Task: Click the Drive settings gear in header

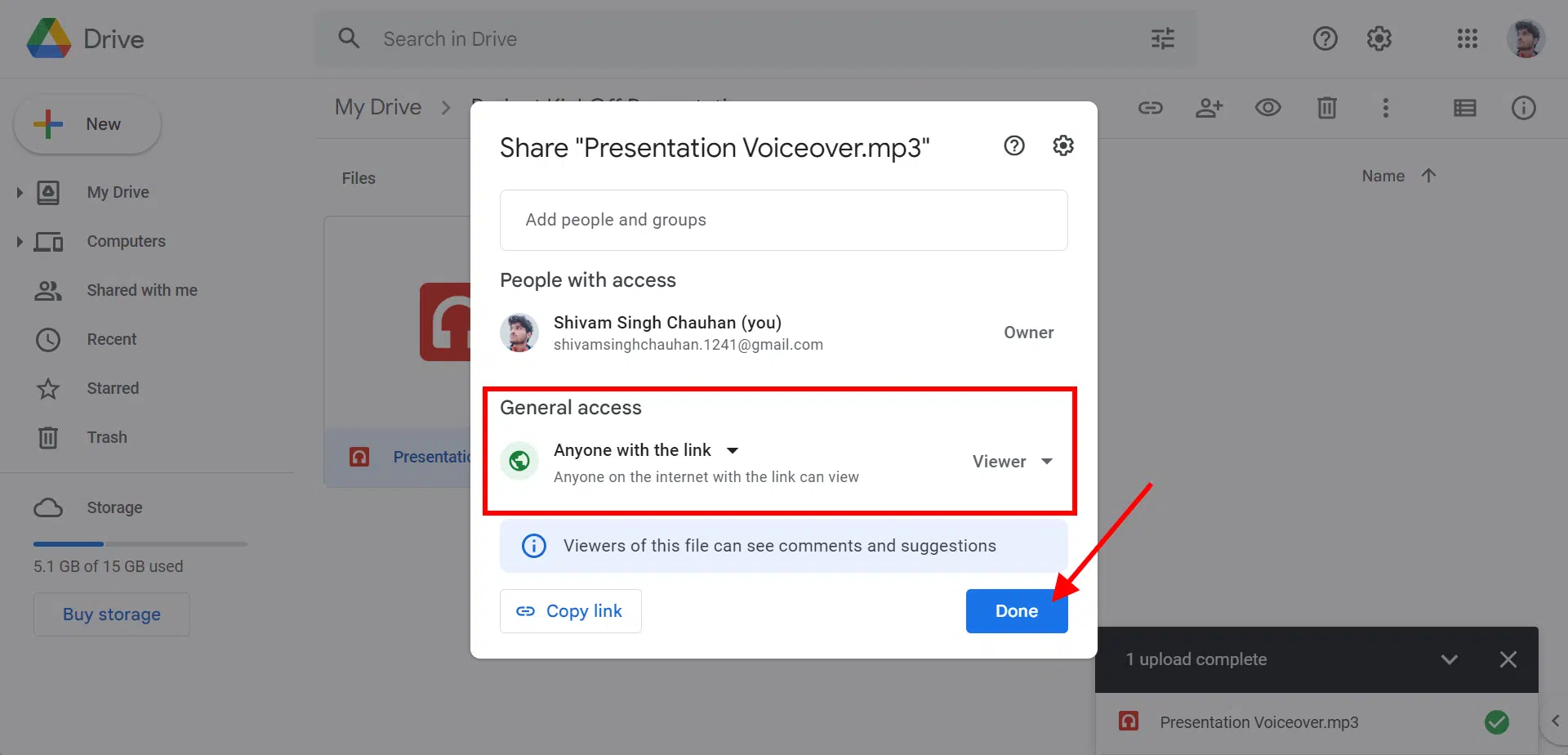Action: coord(1379,38)
